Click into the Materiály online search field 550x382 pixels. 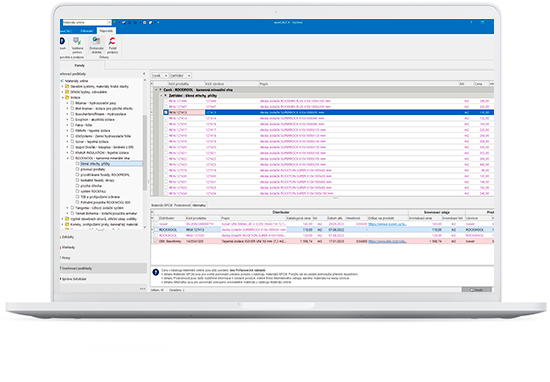pyautogui.click(x=85, y=22)
